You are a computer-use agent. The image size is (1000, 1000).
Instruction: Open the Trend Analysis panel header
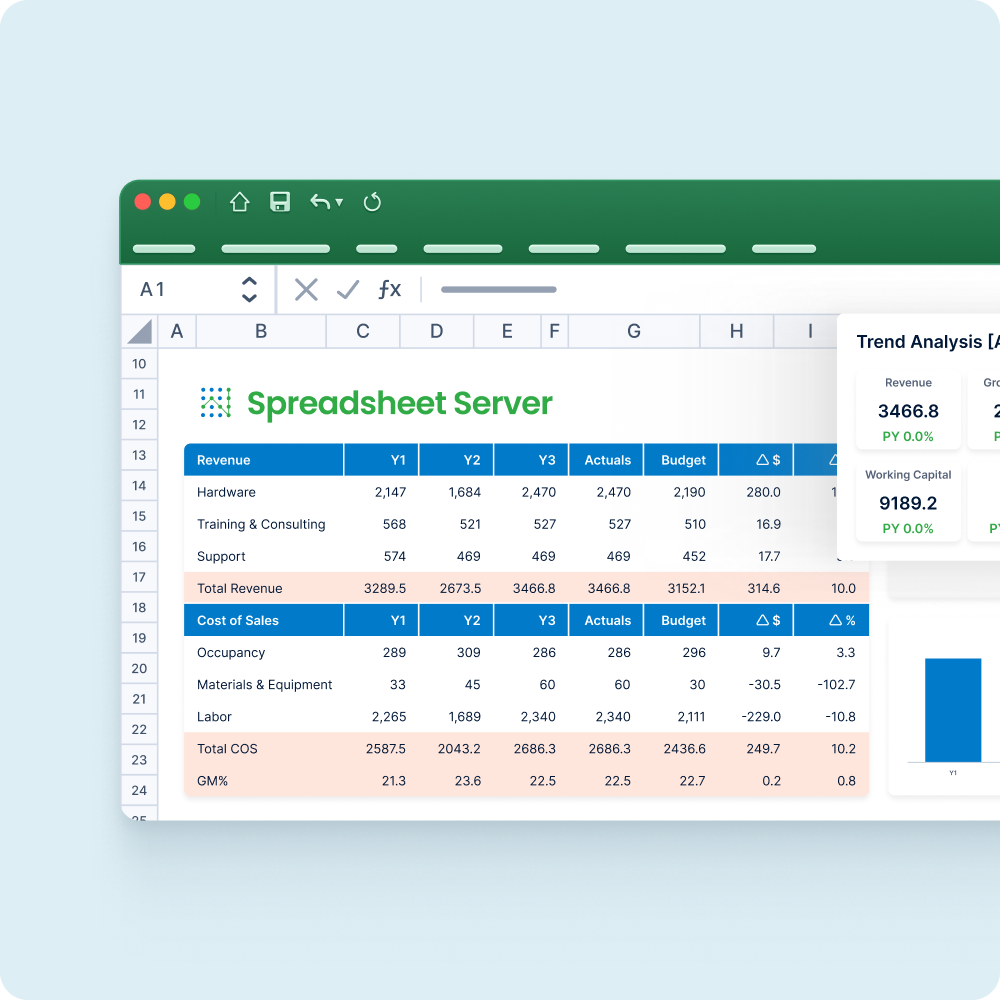coord(921,341)
